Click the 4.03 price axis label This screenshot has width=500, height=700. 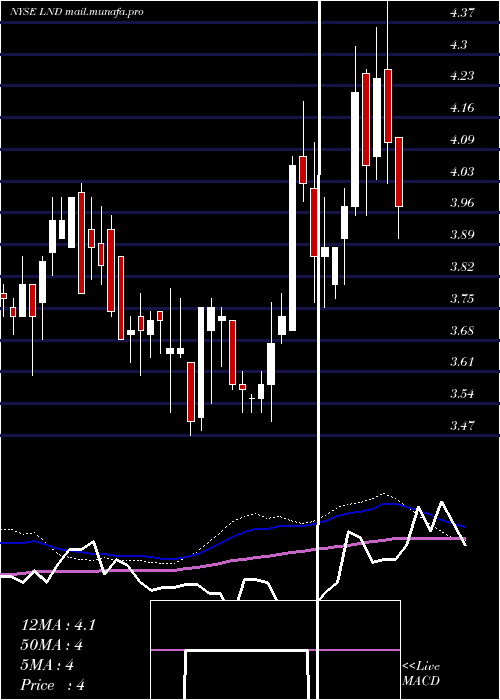click(x=462, y=172)
